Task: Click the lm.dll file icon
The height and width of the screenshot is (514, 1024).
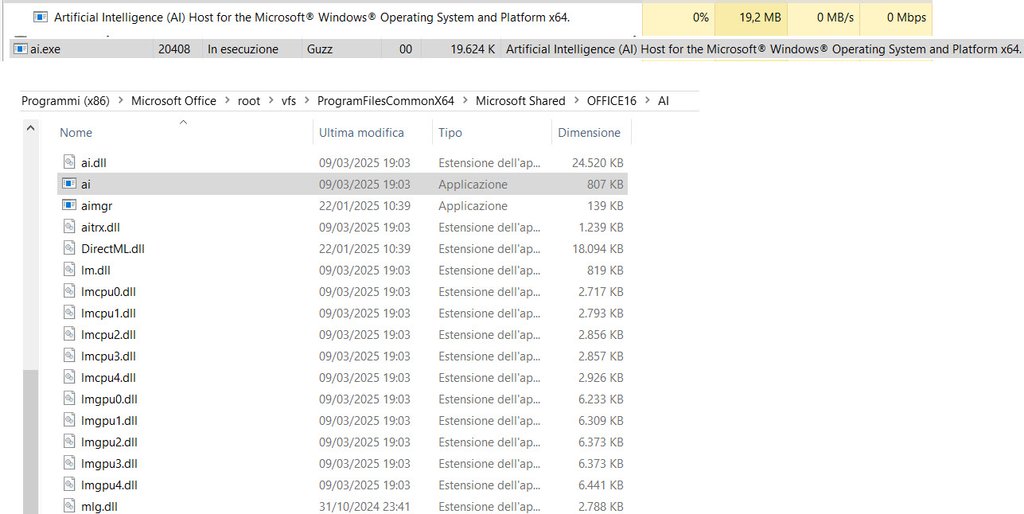Action: click(69, 270)
